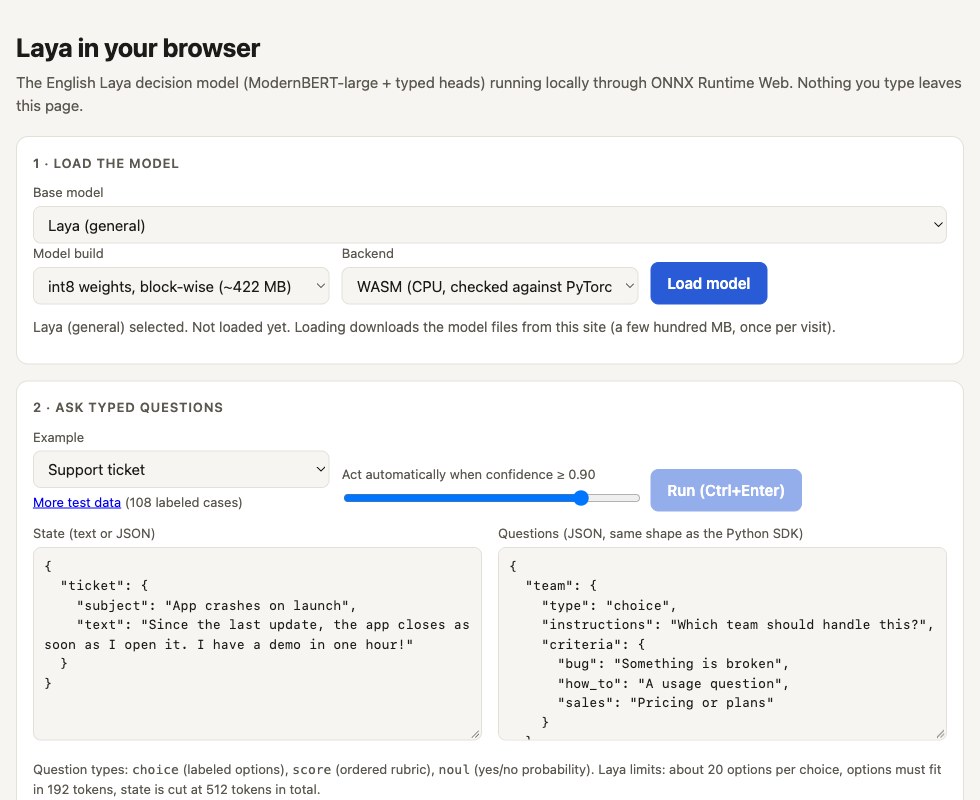Click the Questions text area resize handle
The width and height of the screenshot is (980, 800).
[x=941, y=734]
